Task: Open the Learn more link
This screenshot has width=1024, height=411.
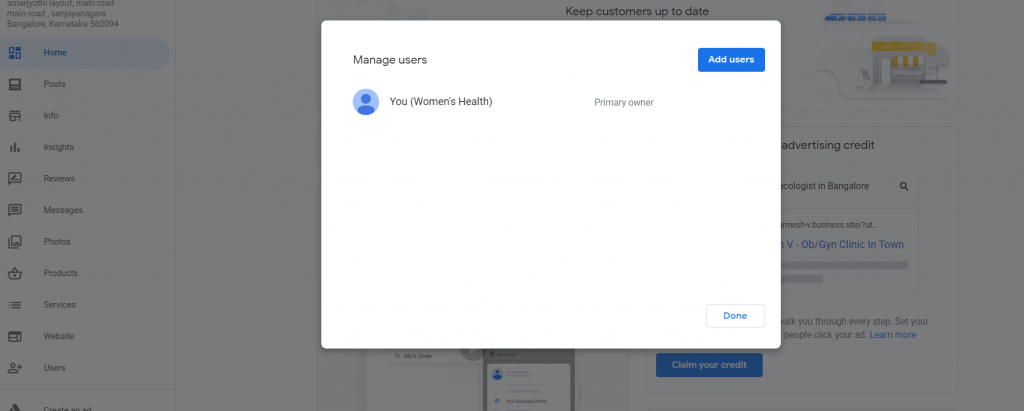Action: [x=893, y=335]
